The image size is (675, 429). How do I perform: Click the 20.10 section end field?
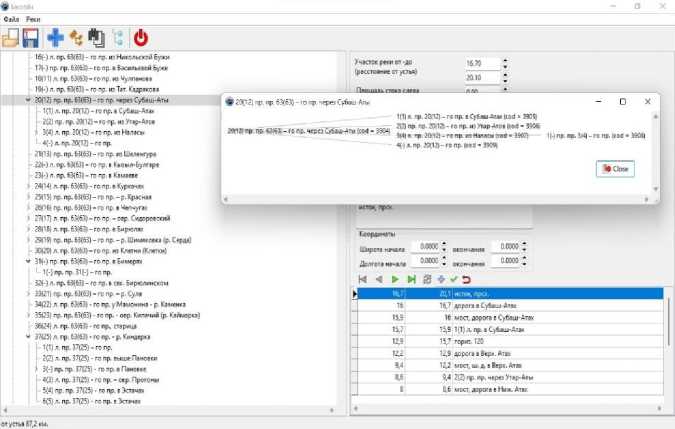point(483,77)
